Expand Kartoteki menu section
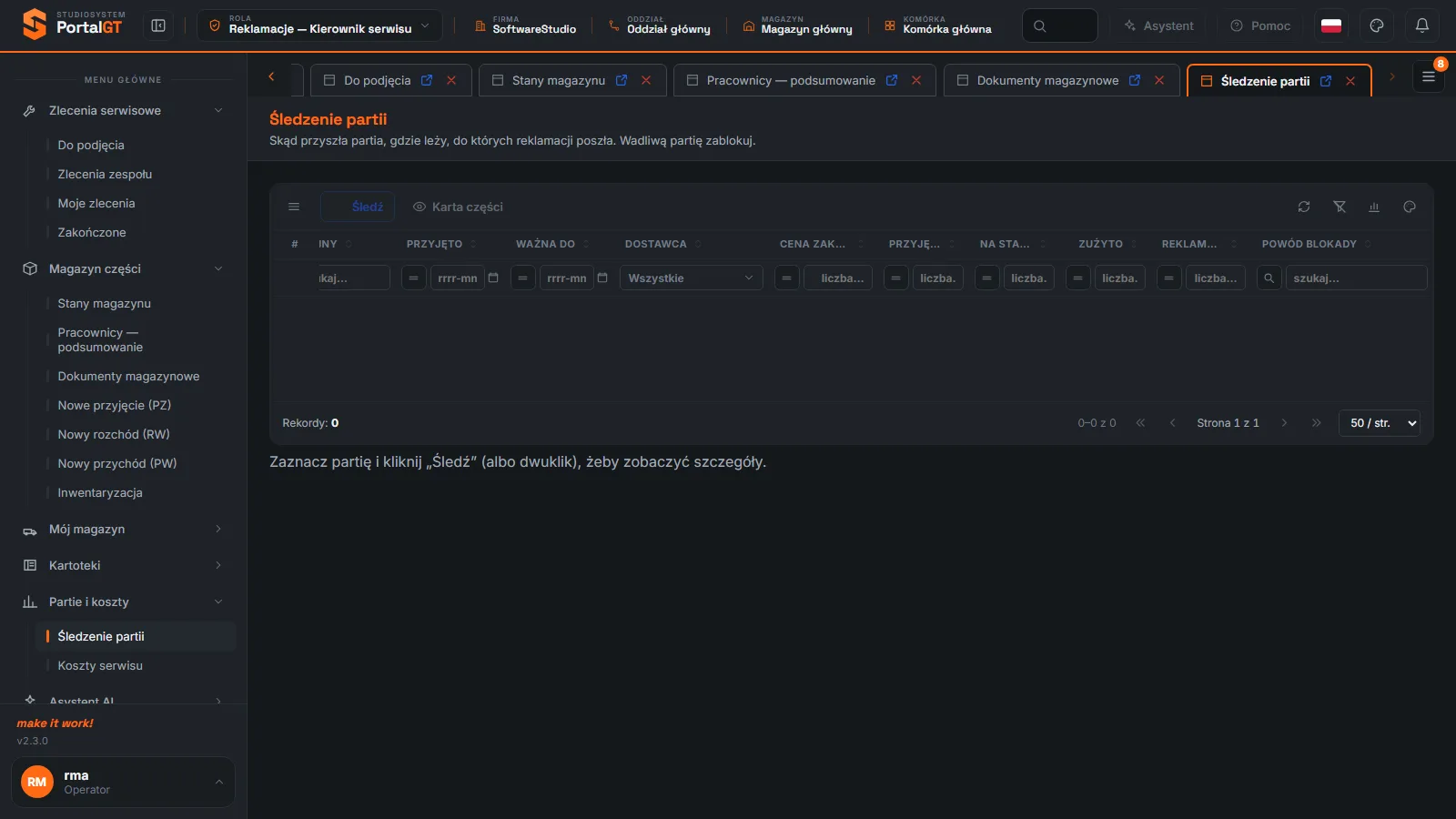The height and width of the screenshot is (819, 1456). (123, 565)
